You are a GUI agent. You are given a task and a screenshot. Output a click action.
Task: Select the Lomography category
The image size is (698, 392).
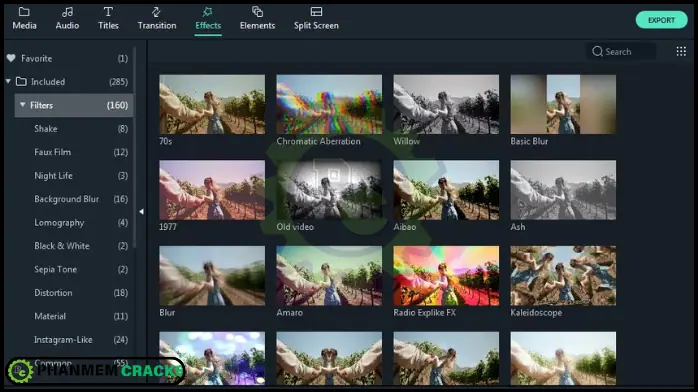74,222
